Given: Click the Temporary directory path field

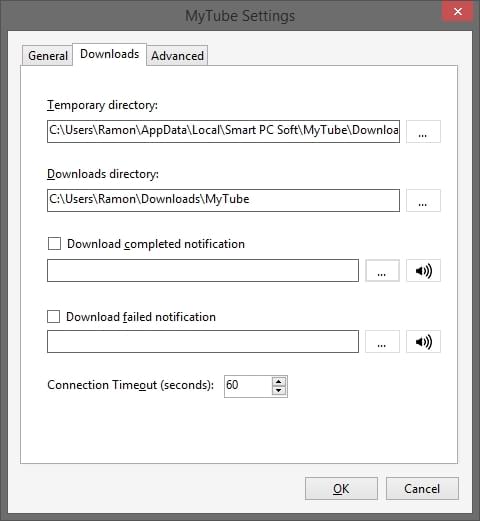Looking at the screenshot, I should tap(223, 131).
